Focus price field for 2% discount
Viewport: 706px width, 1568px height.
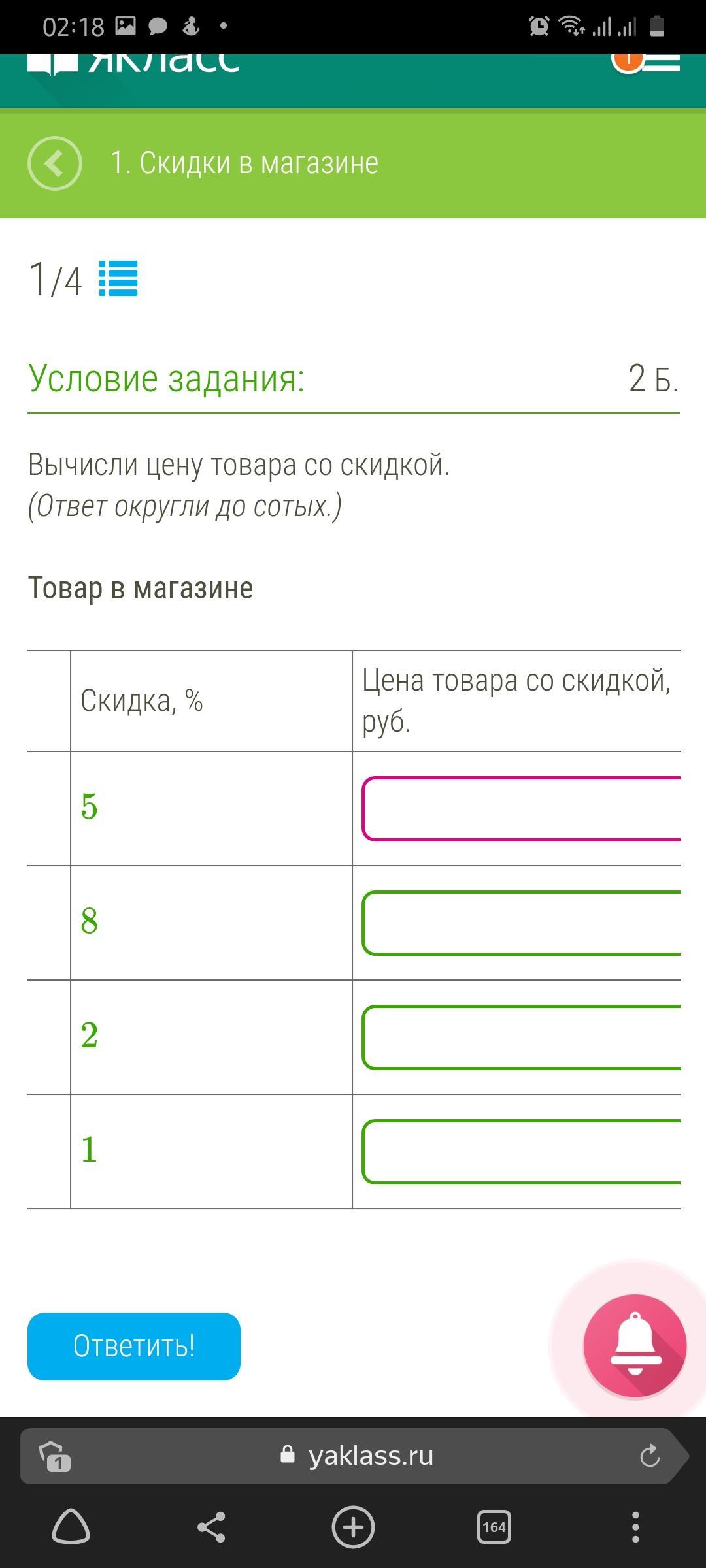pos(522,1037)
